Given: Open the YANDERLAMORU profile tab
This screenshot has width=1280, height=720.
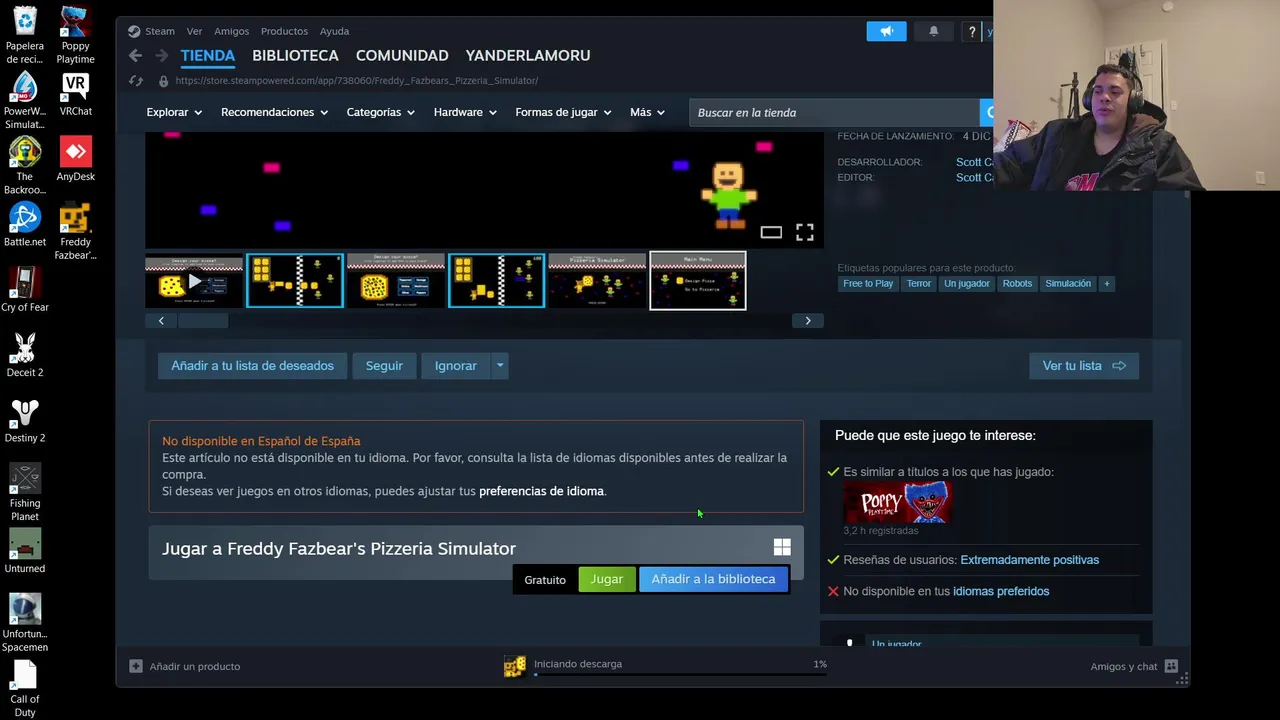Looking at the screenshot, I should (528, 56).
